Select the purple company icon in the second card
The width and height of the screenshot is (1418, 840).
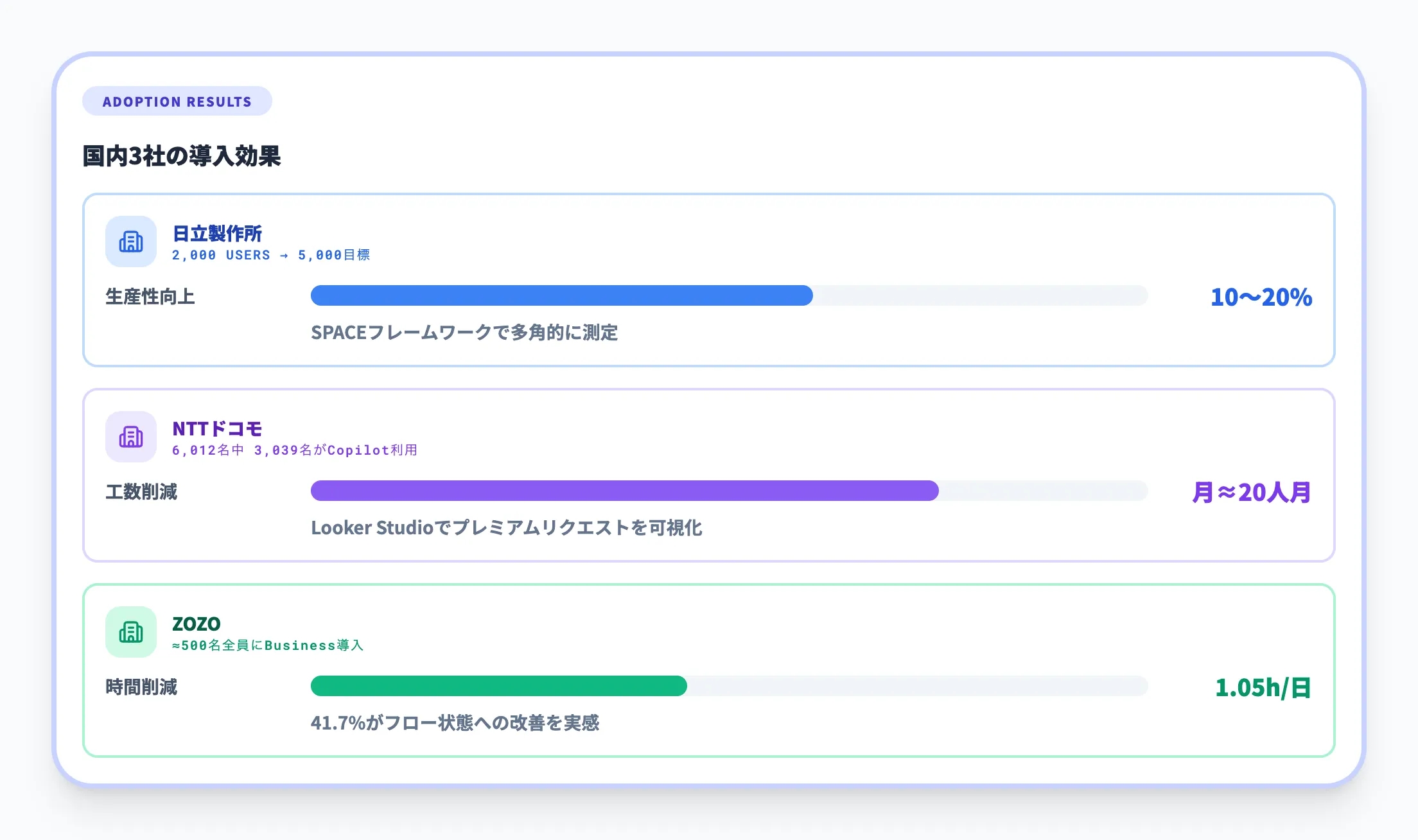coord(130,437)
